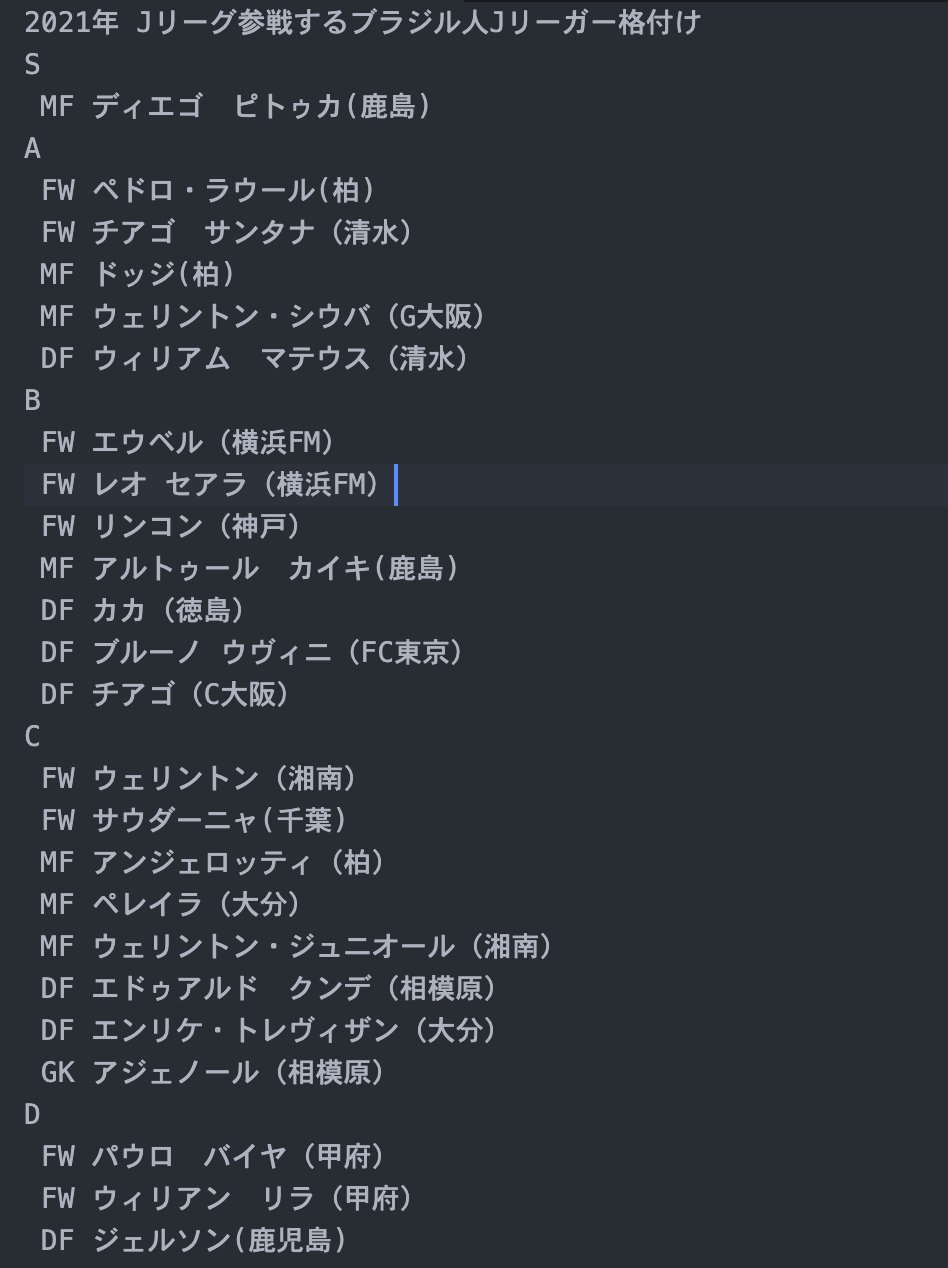Click the GK アジェノール(相模原) line
The image size is (948, 1268).
click(x=213, y=1072)
